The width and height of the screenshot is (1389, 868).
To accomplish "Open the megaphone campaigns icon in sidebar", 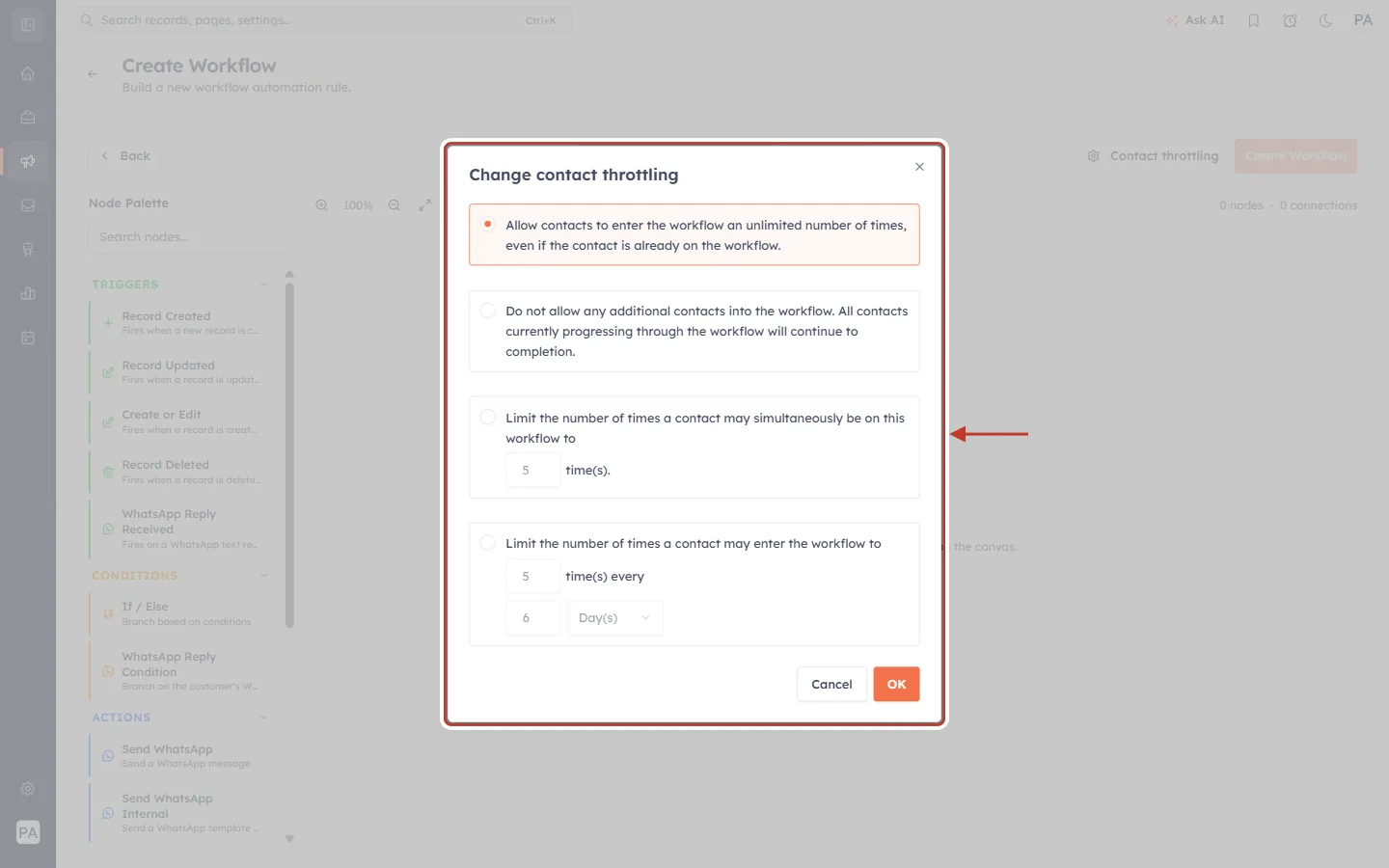I will click(28, 161).
